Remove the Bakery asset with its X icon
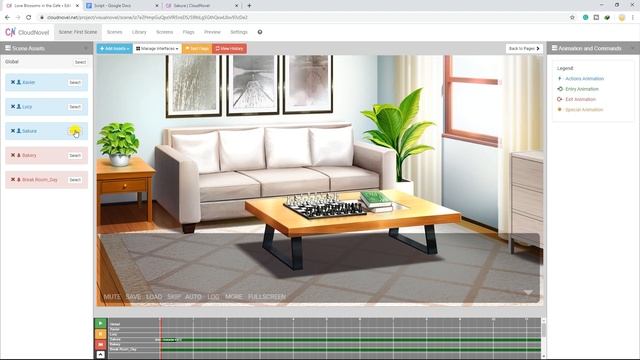The height and width of the screenshot is (360, 640). coord(13,155)
